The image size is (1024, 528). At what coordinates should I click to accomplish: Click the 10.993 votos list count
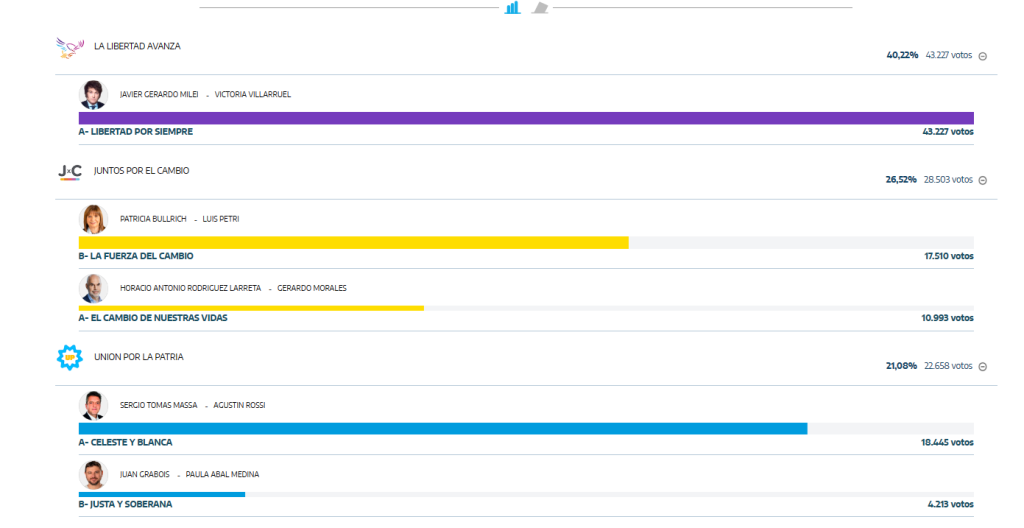[x=948, y=318]
